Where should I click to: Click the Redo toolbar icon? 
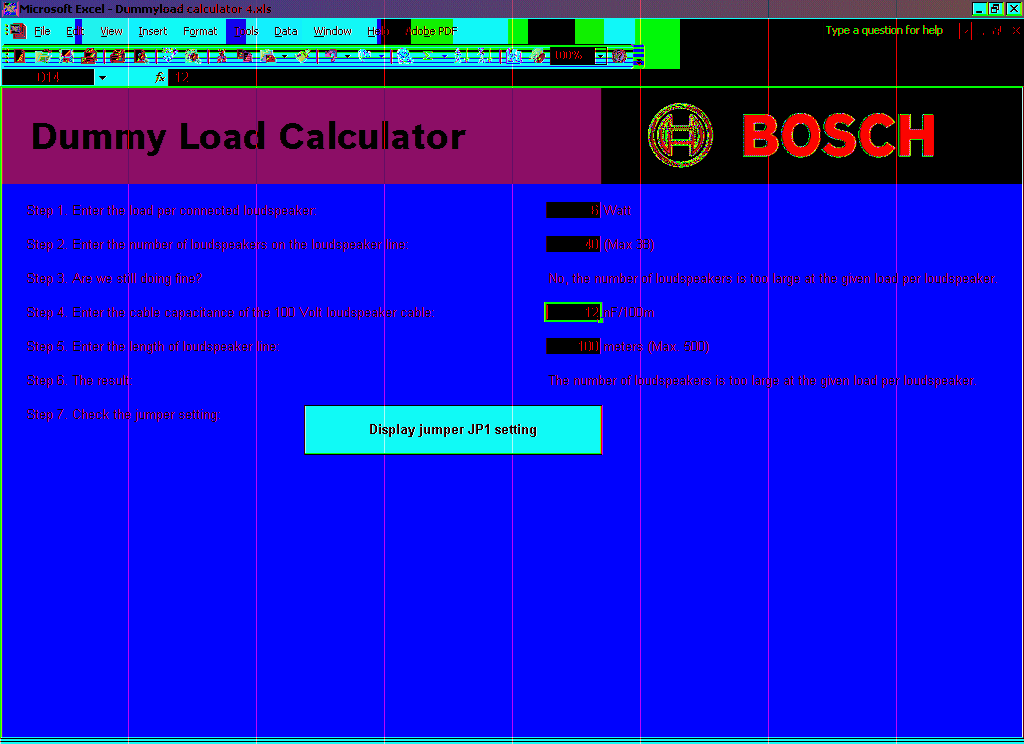pyautogui.click(x=365, y=56)
